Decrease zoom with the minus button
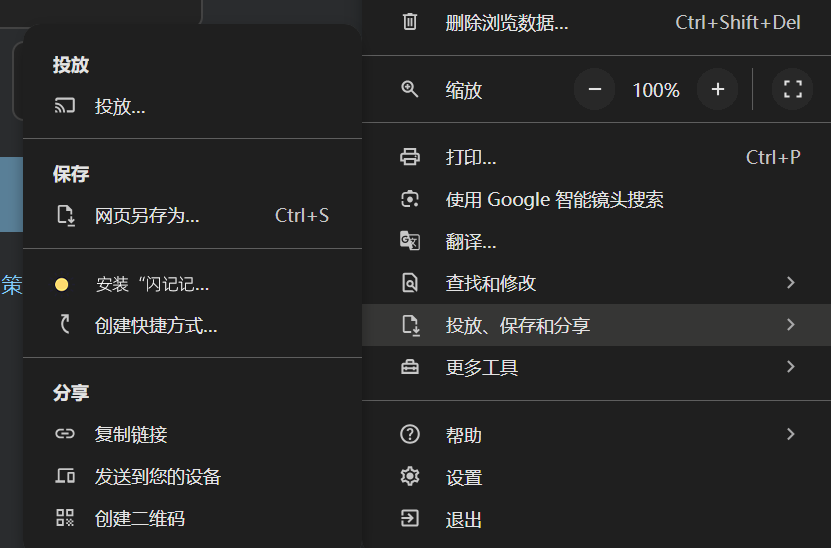This screenshot has width=831, height=548. 594,90
